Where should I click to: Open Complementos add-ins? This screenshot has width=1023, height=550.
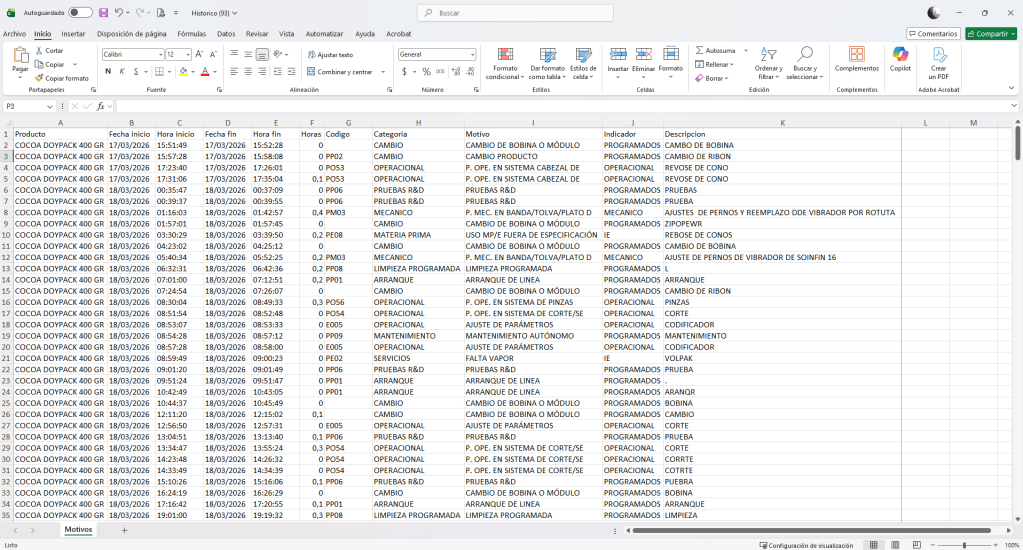click(x=856, y=55)
